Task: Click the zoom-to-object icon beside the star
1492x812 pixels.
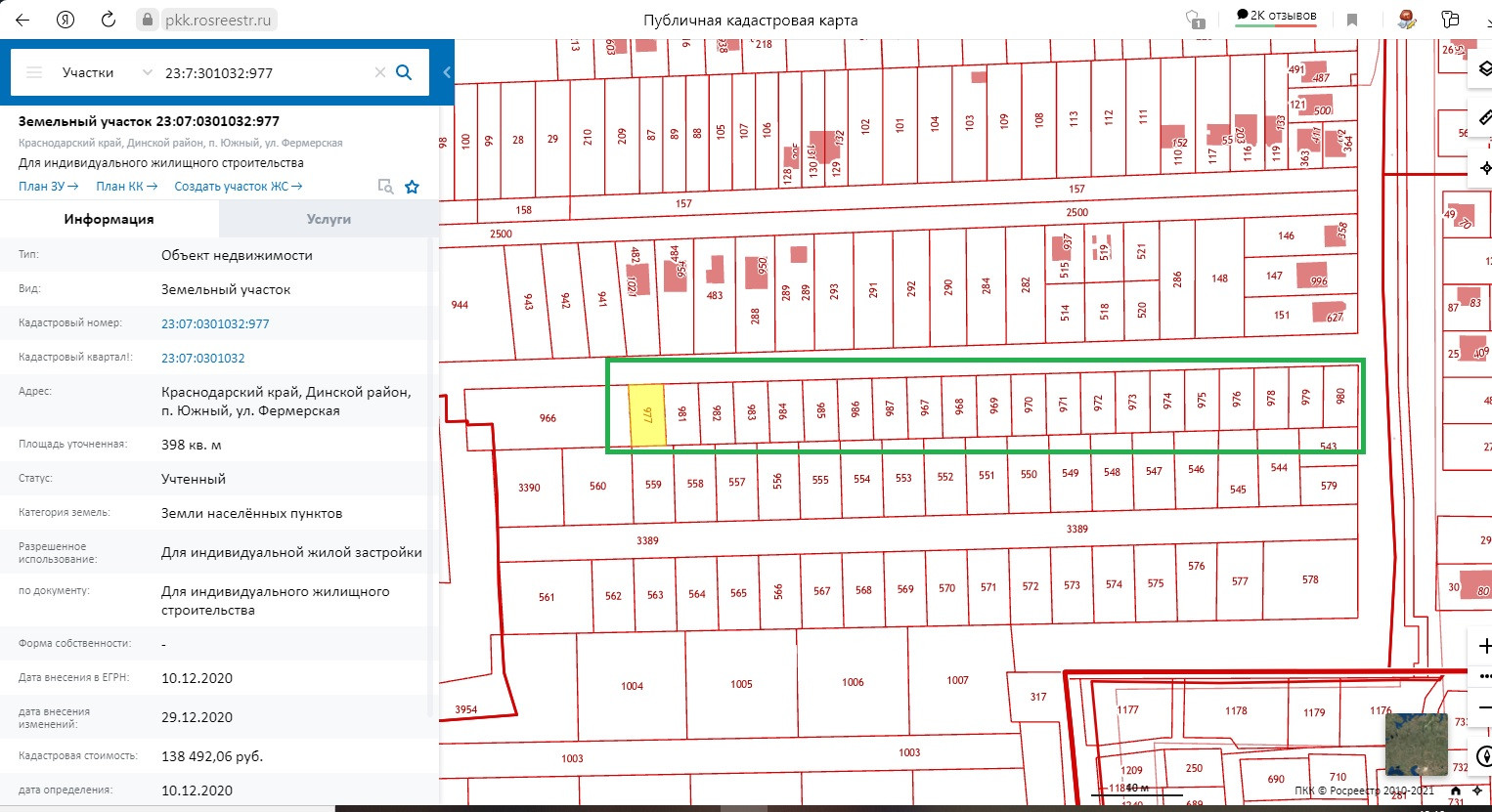Action: pos(385,187)
